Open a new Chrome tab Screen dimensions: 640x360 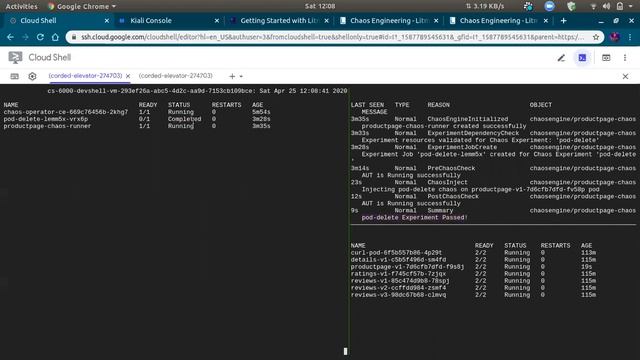coord(564,20)
